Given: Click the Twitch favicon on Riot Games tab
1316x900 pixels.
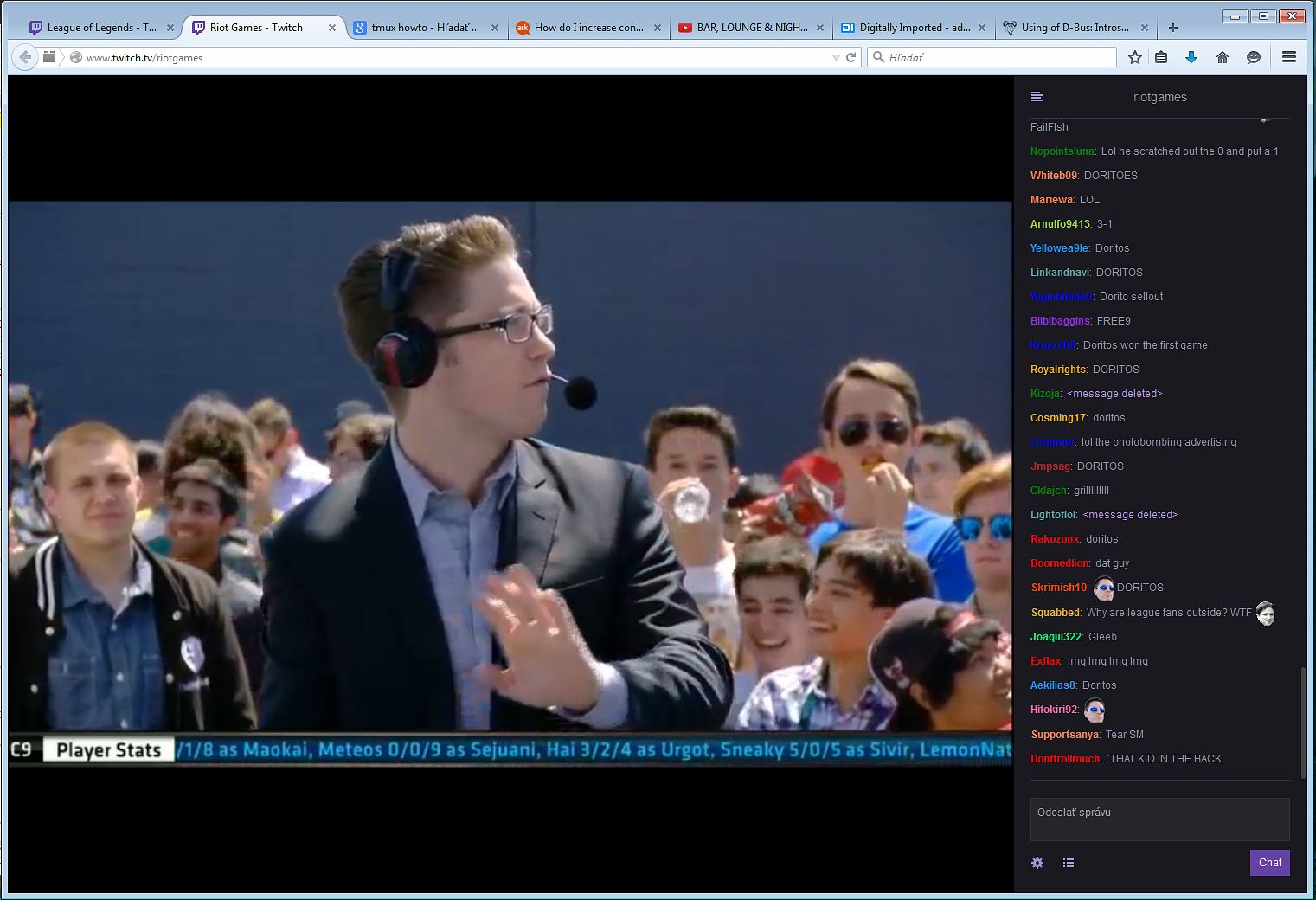Looking at the screenshot, I should [198, 28].
